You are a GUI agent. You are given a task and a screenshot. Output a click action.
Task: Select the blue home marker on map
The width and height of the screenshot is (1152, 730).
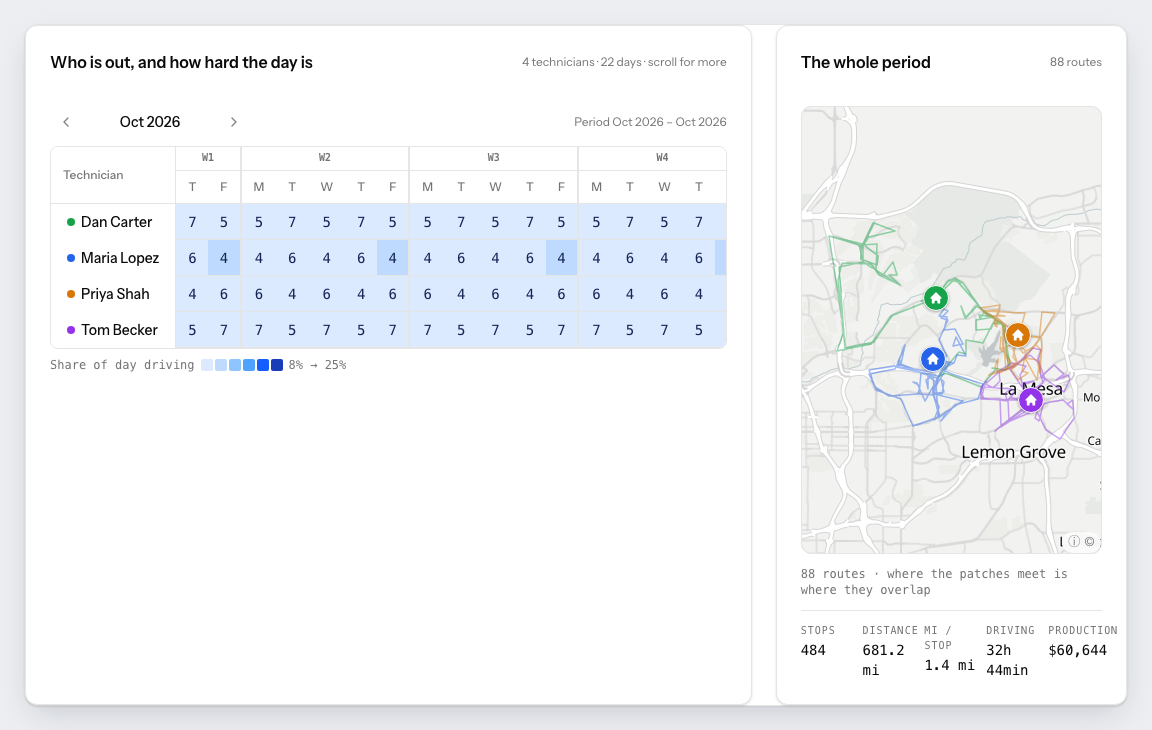(x=933, y=359)
